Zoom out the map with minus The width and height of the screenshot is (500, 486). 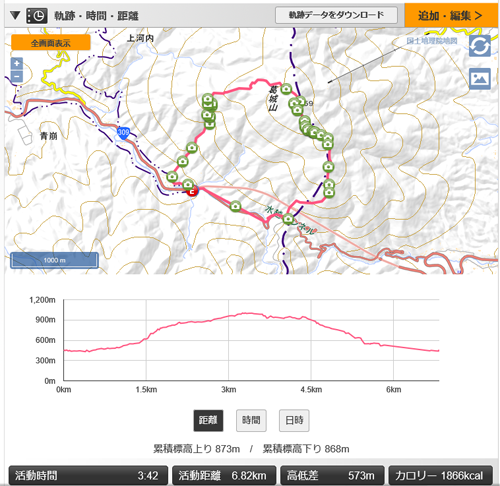[17, 76]
